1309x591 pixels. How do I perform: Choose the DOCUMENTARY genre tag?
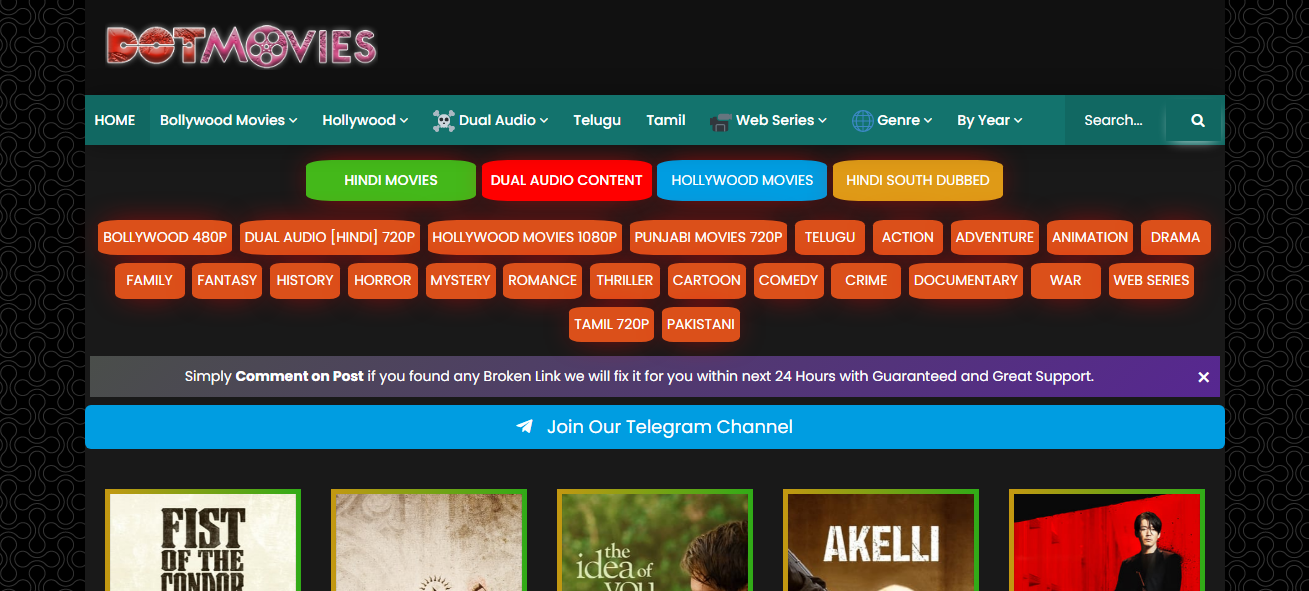[966, 281]
